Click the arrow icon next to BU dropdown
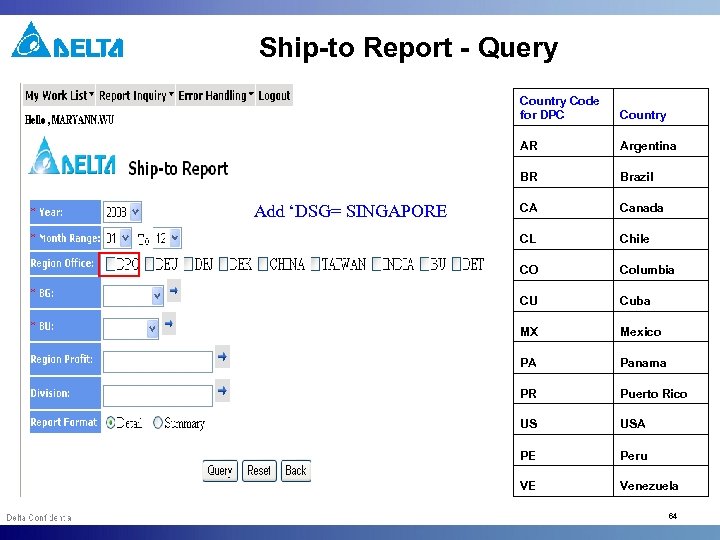The width and height of the screenshot is (720, 540). pos(169,324)
